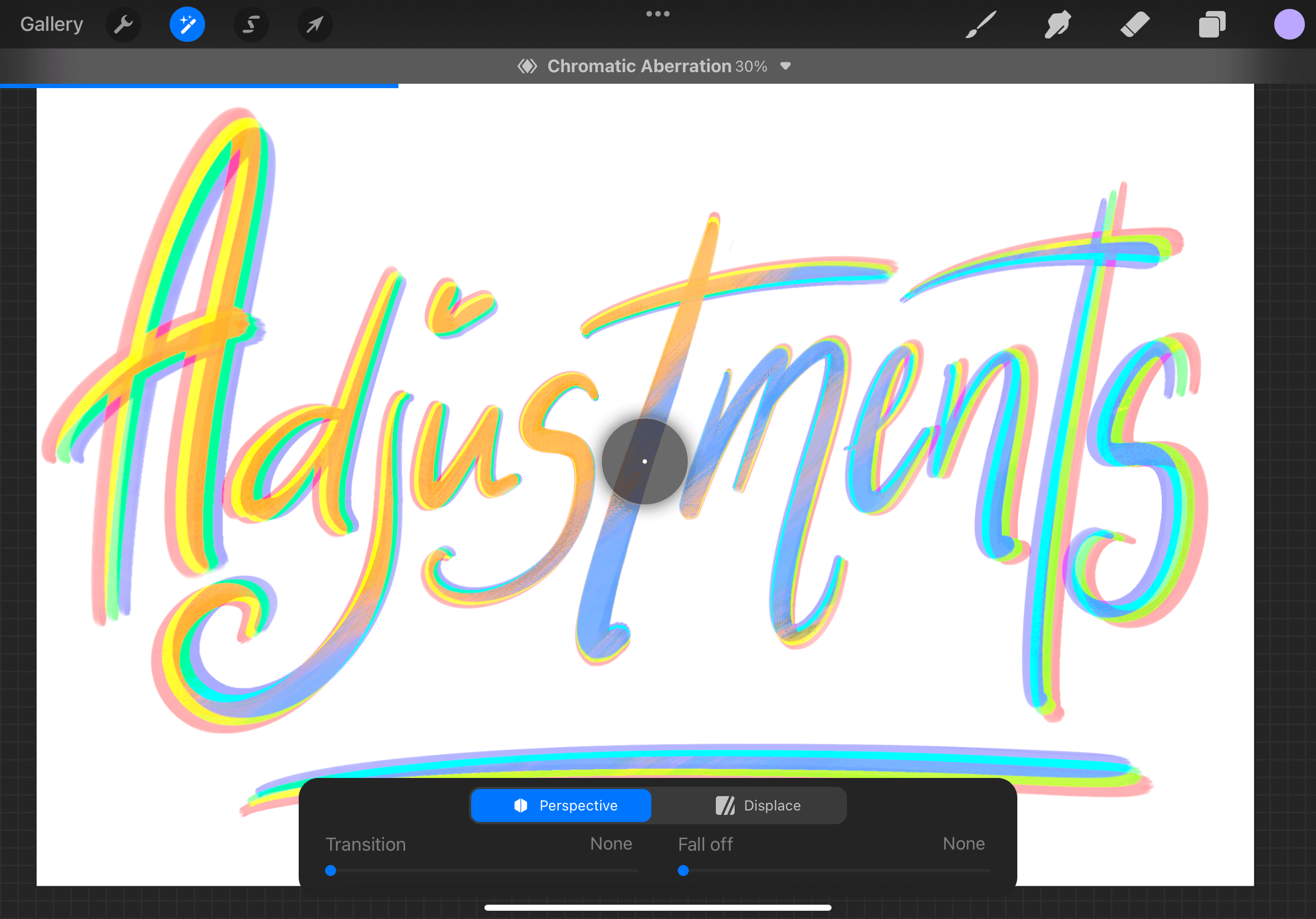The width and height of the screenshot is (1316, 919).
Task: Open the purple color picker swatch
Action: tap(1288, 25)
